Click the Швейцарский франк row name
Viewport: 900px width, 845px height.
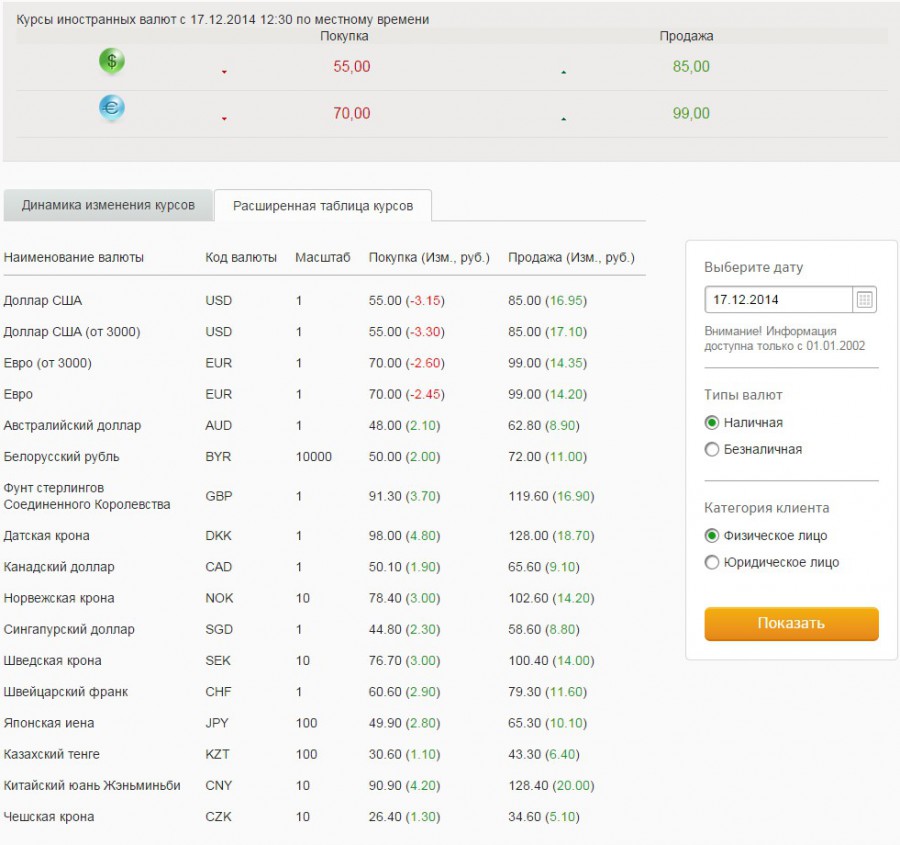pyautogui.click(x=66, y=692)
